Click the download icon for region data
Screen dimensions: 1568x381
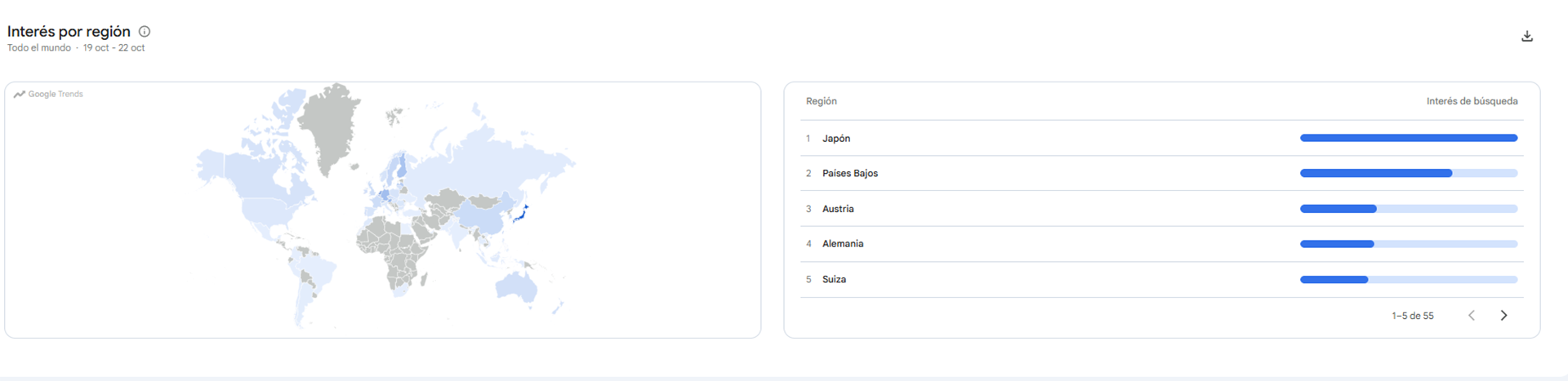click(1527, 37)
